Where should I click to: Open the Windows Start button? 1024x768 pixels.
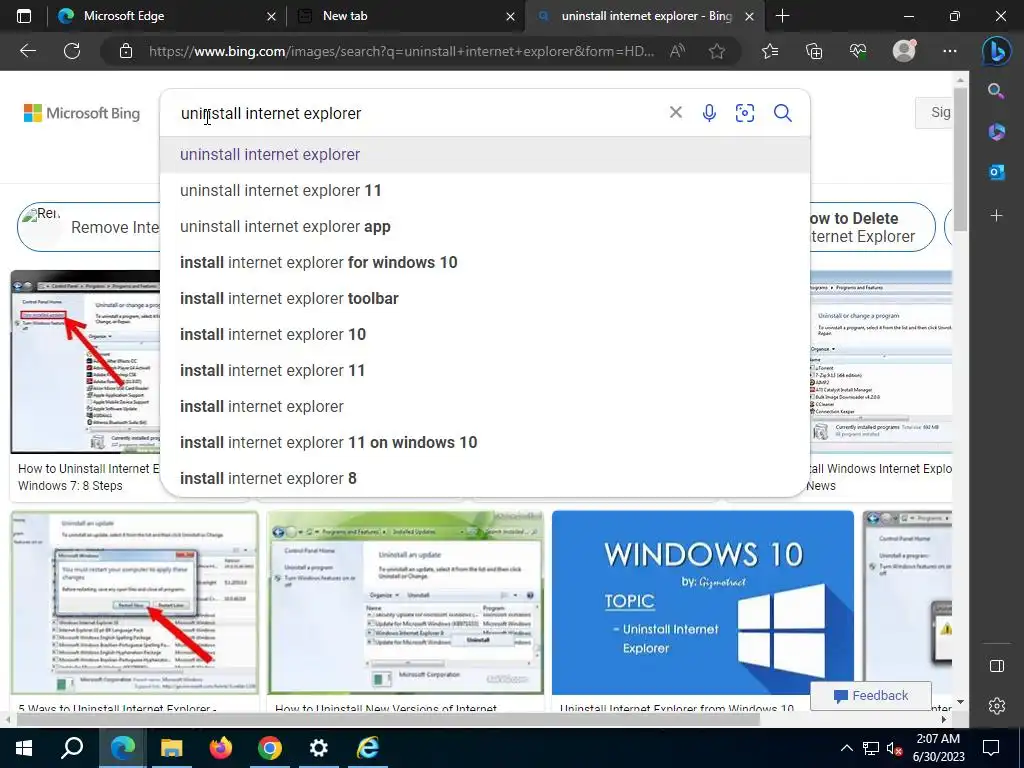[24, 748]
